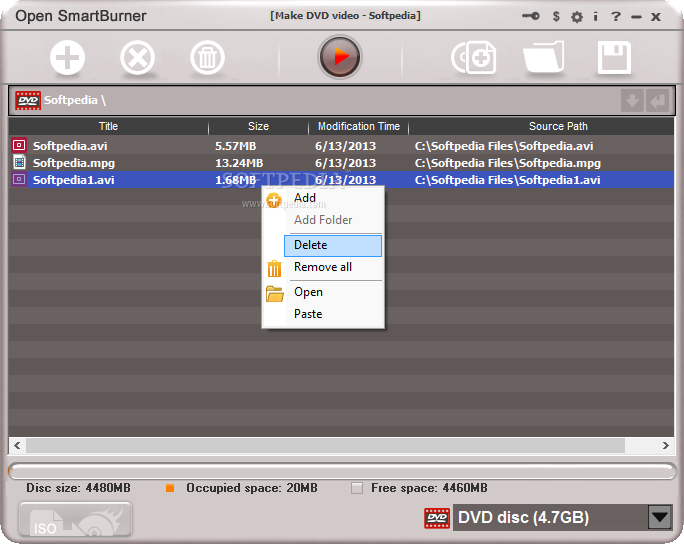Click the Free space: 4460MB label
684x544 pixels.
[x=429, y=488]
